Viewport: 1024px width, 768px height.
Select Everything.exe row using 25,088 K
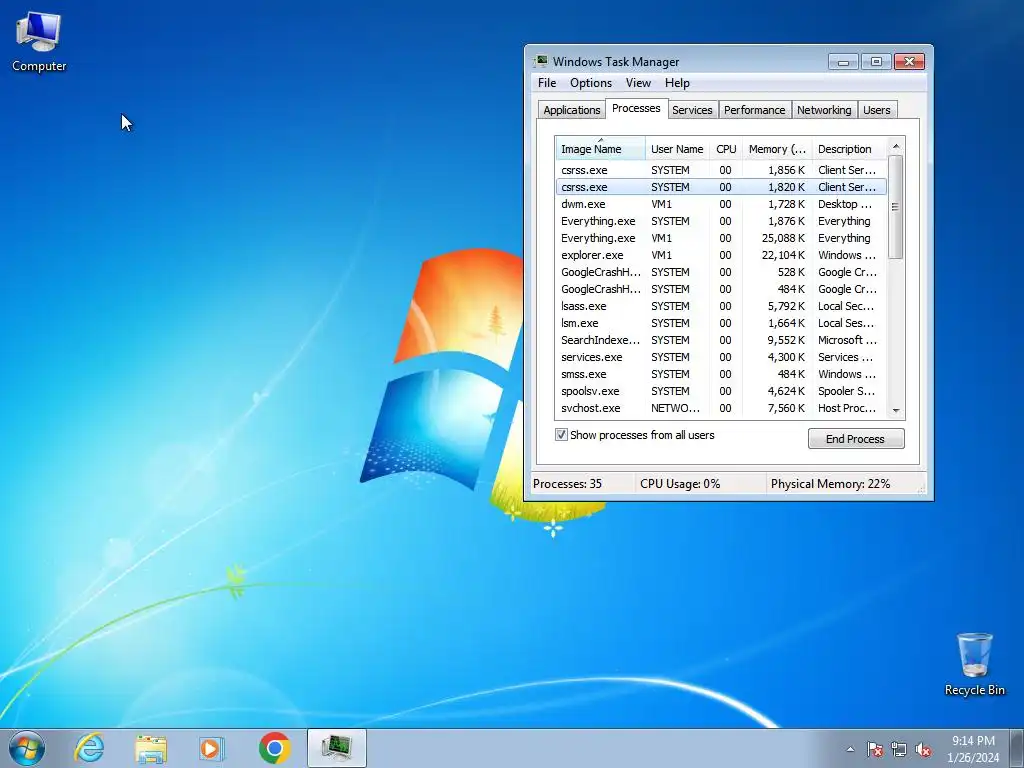[x=721, y=238]
